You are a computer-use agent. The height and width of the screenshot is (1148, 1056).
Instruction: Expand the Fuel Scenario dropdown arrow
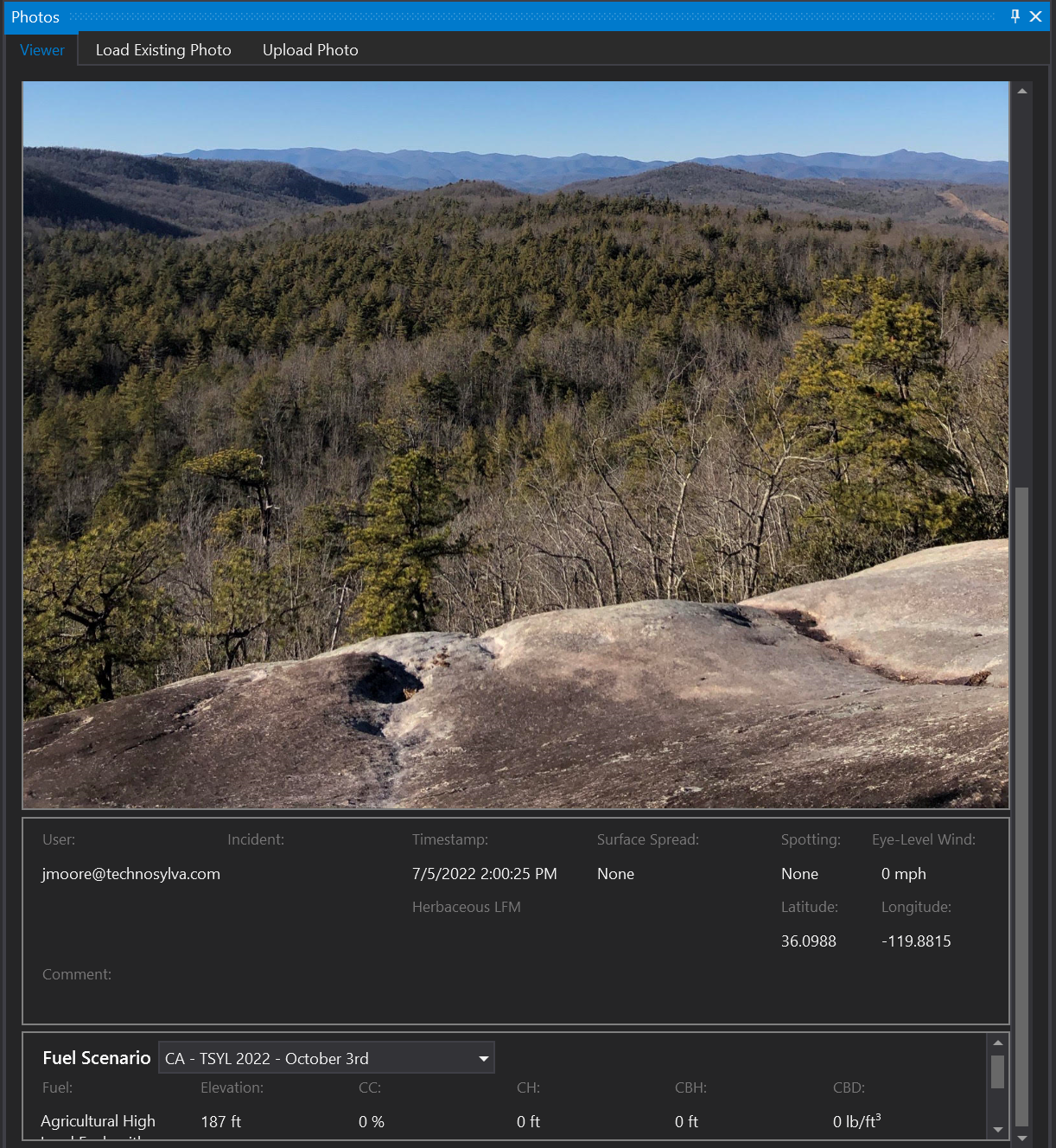point(484,1058)
